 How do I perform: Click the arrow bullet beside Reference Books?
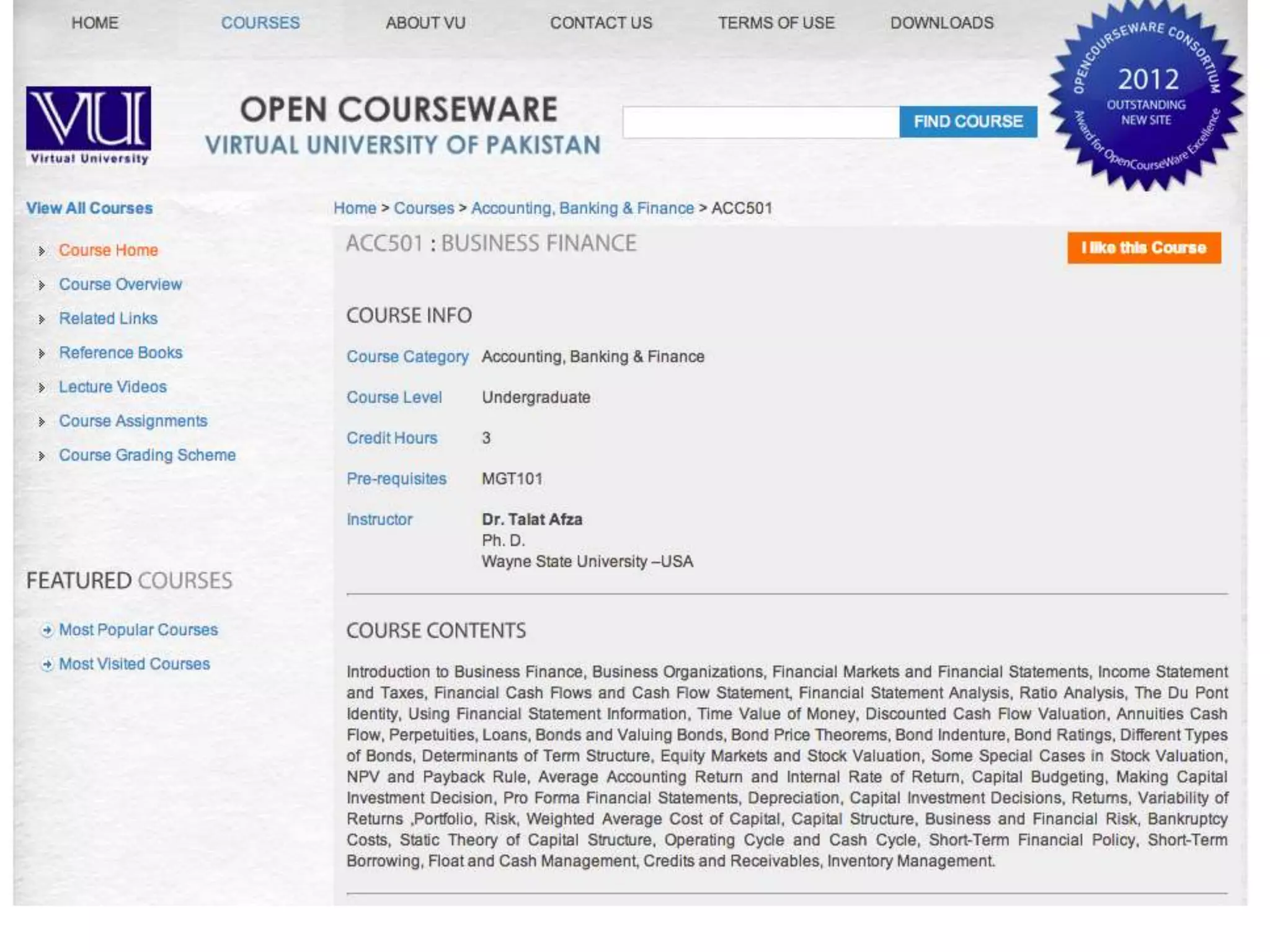coord(42,353)
